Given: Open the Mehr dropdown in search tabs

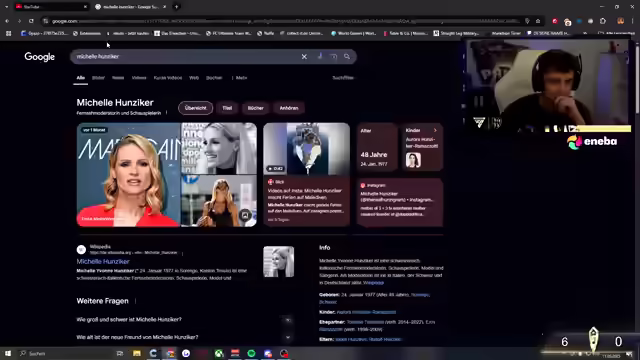Looking at the screenshot, I should (x=240, y=78).
